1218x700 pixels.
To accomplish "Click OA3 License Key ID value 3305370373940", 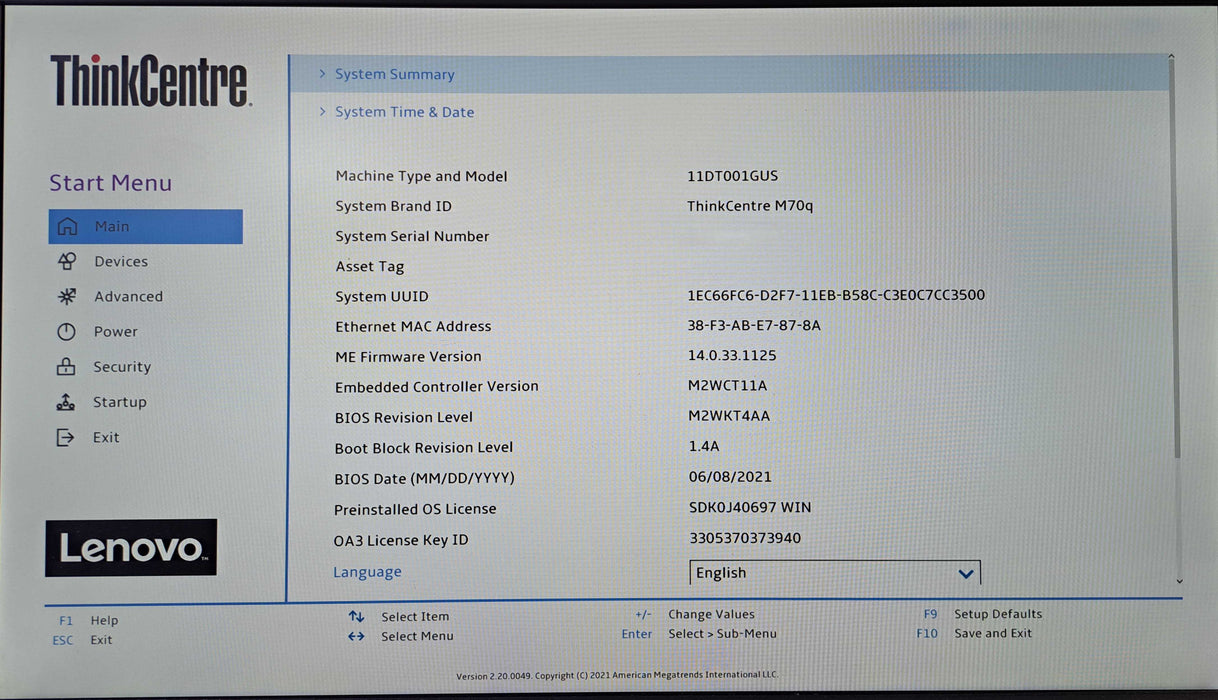I will 745,538.
